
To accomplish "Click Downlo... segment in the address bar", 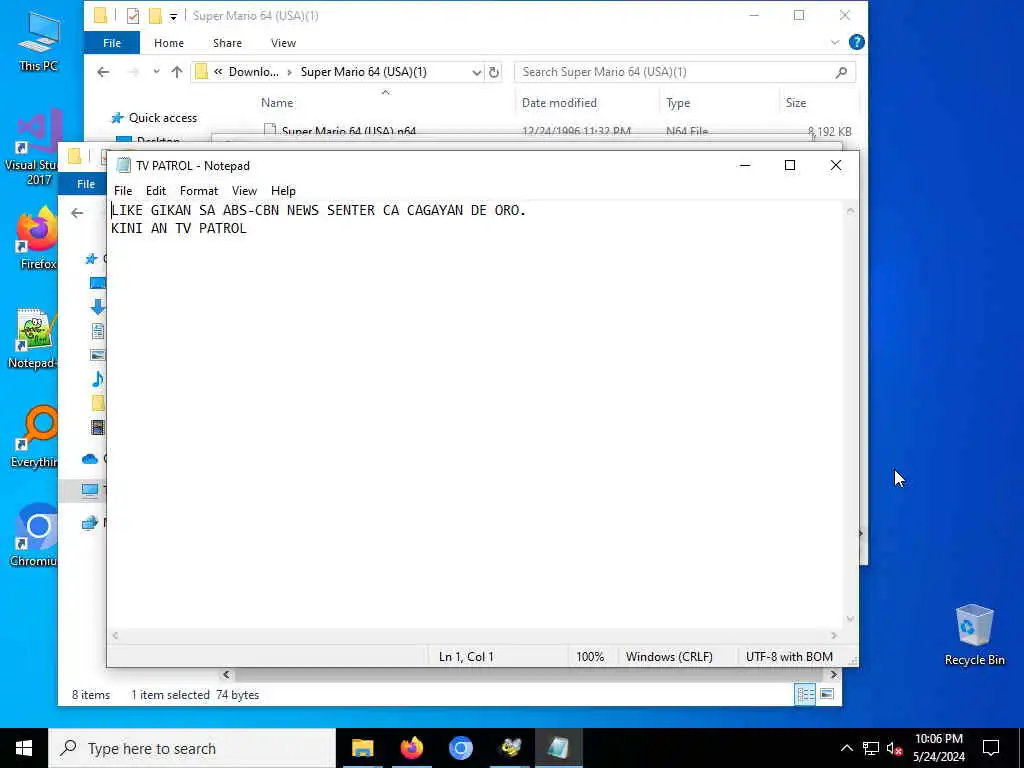I will (x=253, y=72).
